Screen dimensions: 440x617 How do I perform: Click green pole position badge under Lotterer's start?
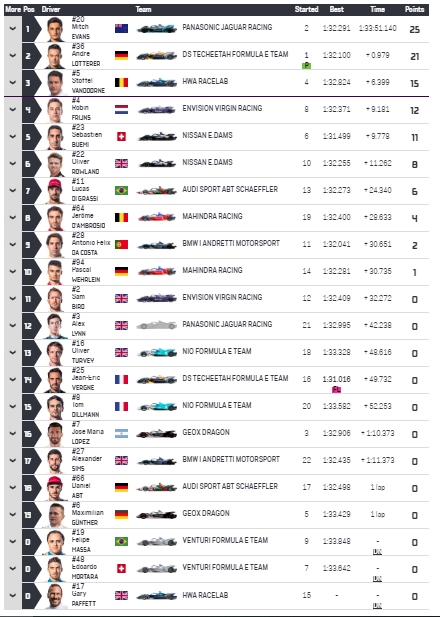point(306,66)
